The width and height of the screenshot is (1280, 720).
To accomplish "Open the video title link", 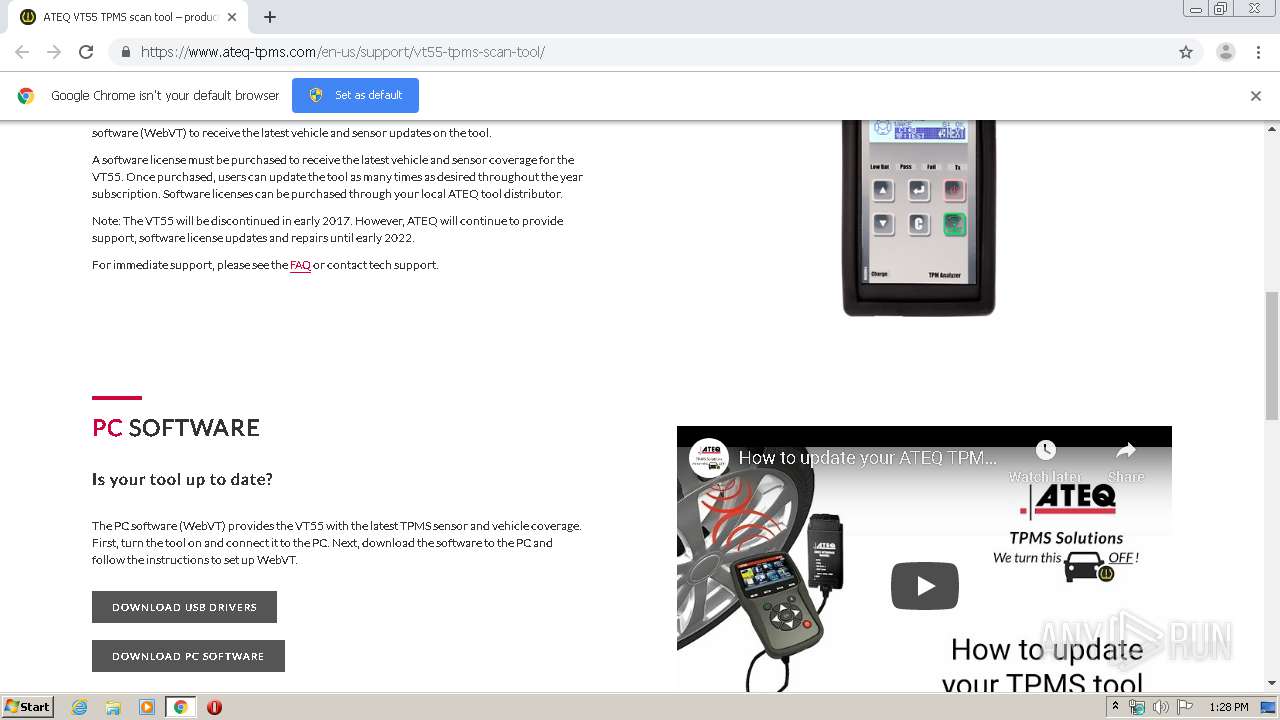I will click(x=867, y=458).
